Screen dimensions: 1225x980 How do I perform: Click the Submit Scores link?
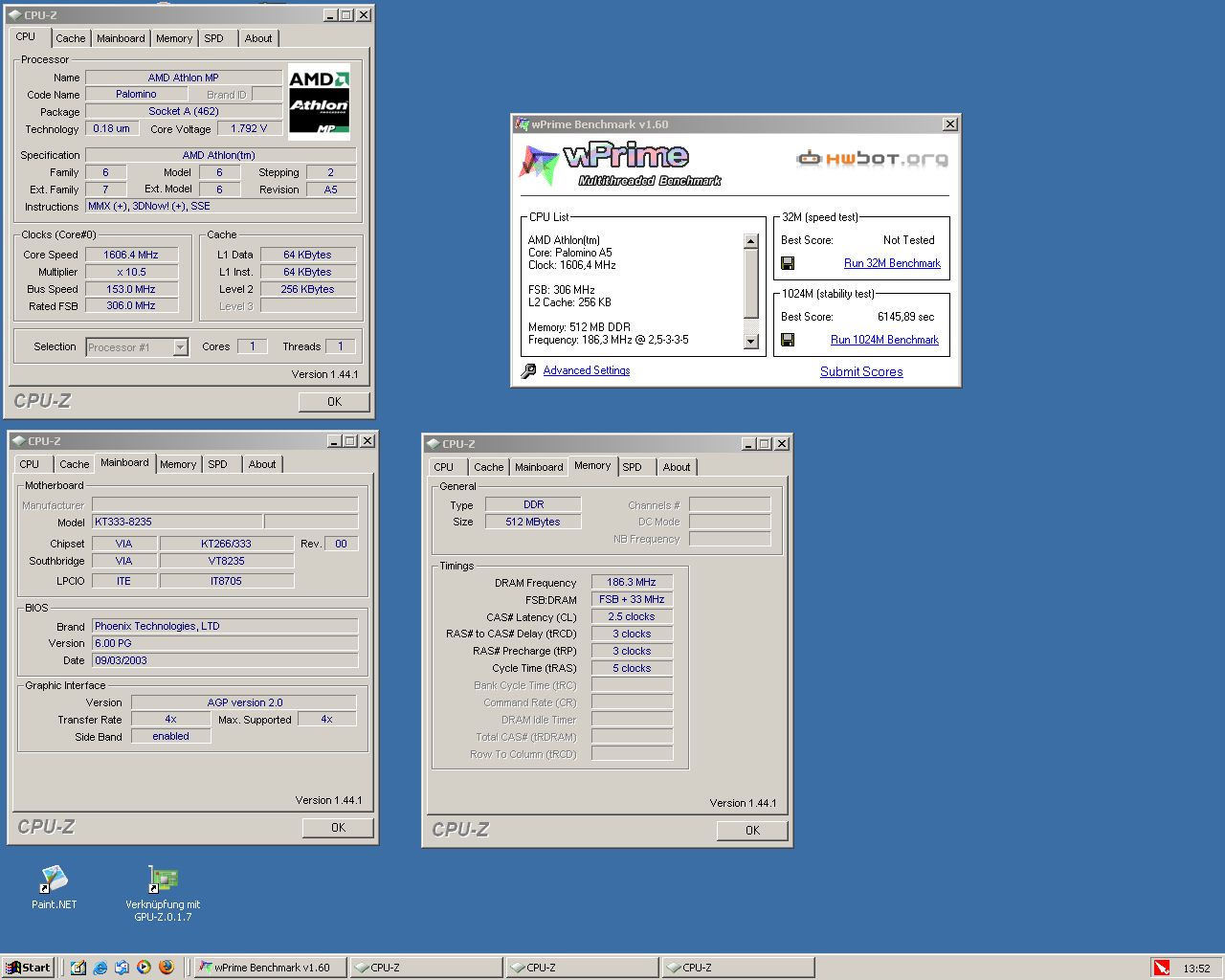pyautogui.click(x=861, y=371)
